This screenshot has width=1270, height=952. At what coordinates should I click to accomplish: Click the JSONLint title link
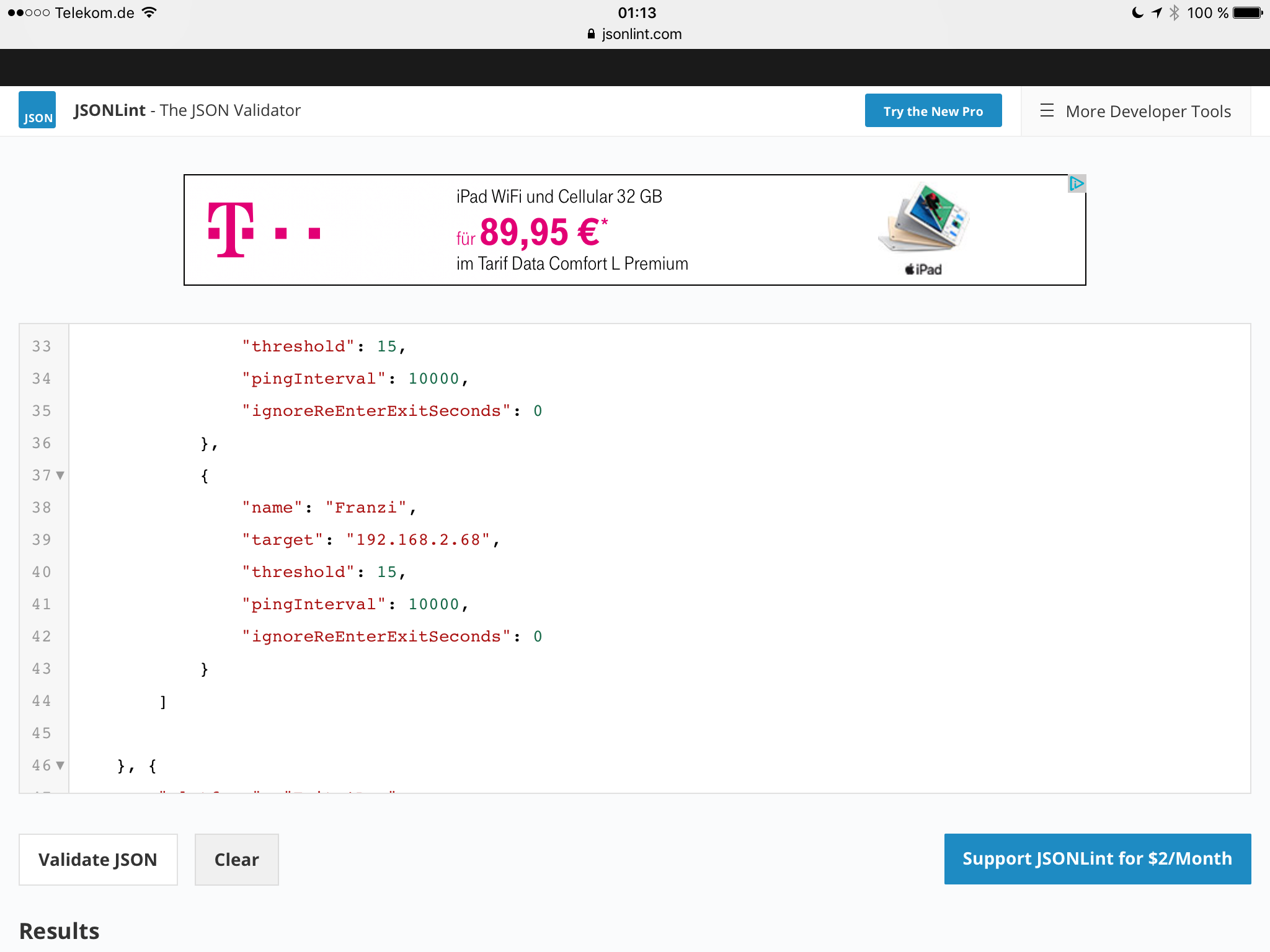click(x=110, y=110)
